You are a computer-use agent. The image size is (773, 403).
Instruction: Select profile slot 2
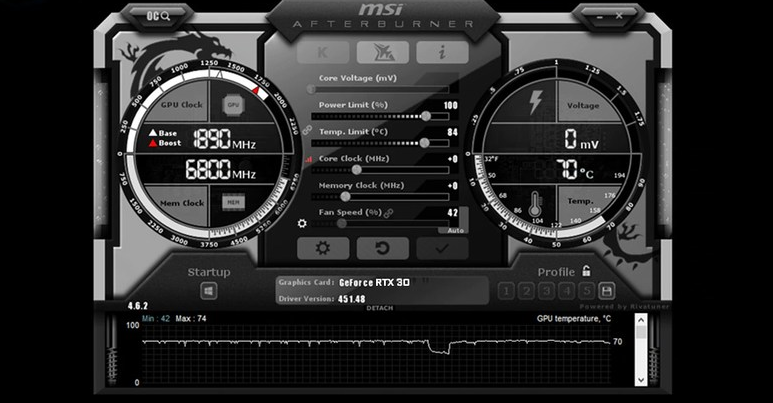click(x=526, y=291)
